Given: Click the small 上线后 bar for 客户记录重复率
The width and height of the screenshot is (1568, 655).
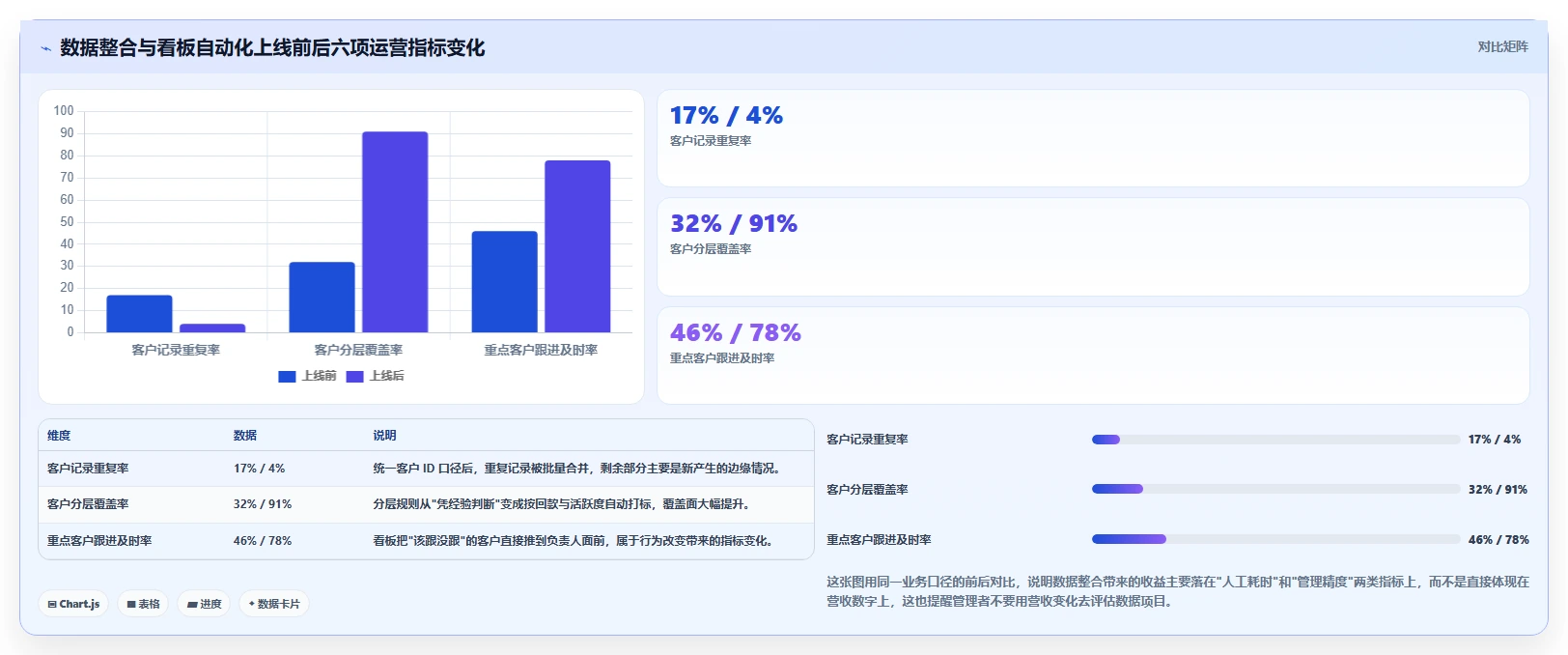Looking at the screenshot, I should pos(212,328).
